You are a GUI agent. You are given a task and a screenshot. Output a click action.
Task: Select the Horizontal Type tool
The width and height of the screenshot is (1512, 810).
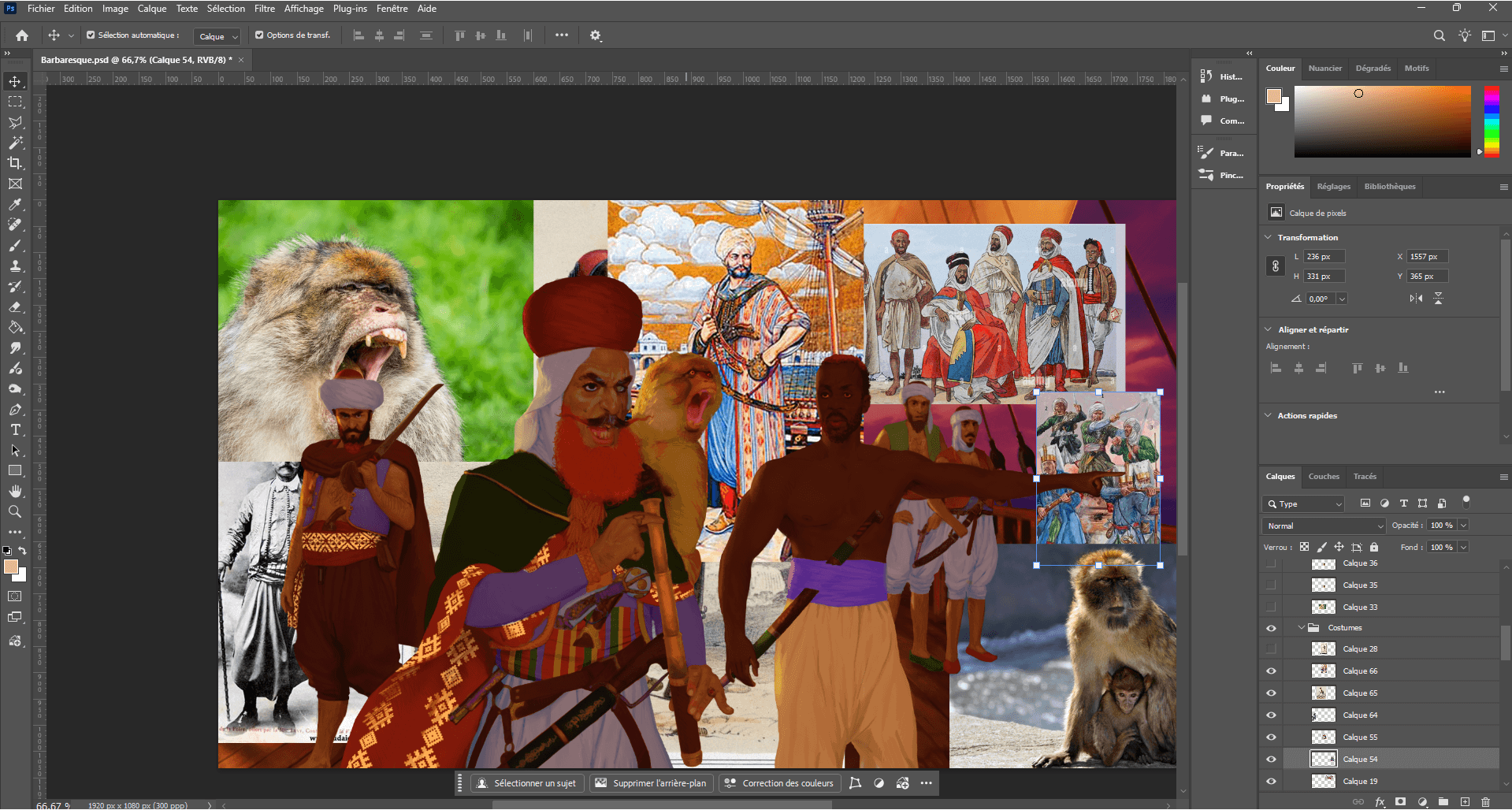tap(15, 429)
